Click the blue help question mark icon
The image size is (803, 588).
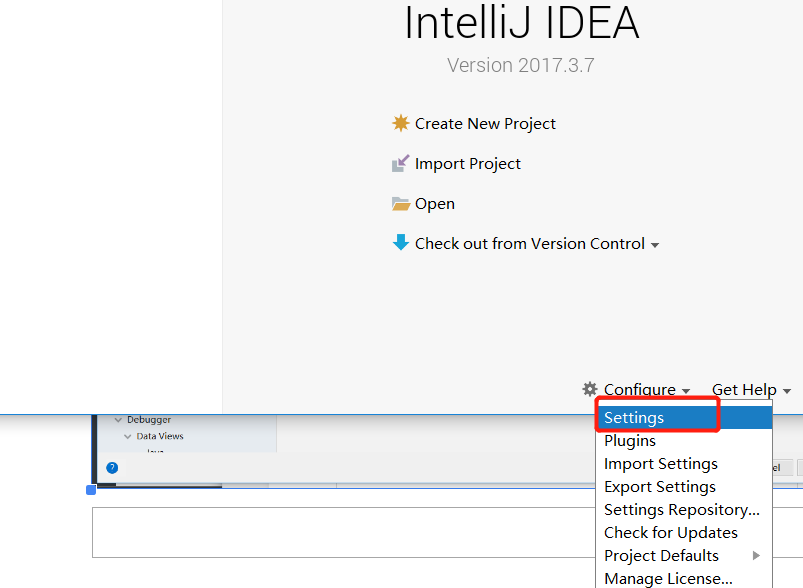(112, 468)
